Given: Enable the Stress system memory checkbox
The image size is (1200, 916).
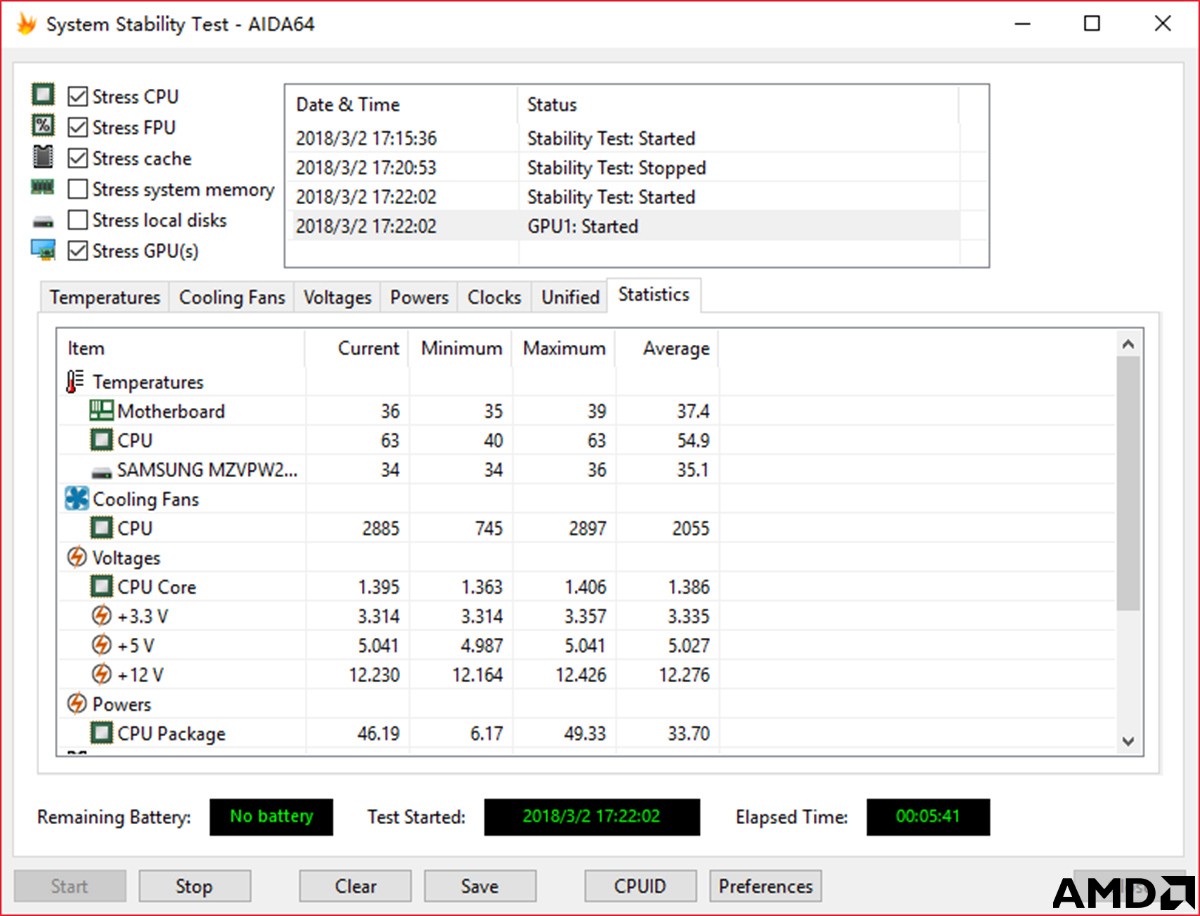Looking at the screenshot, I should 77,189.
